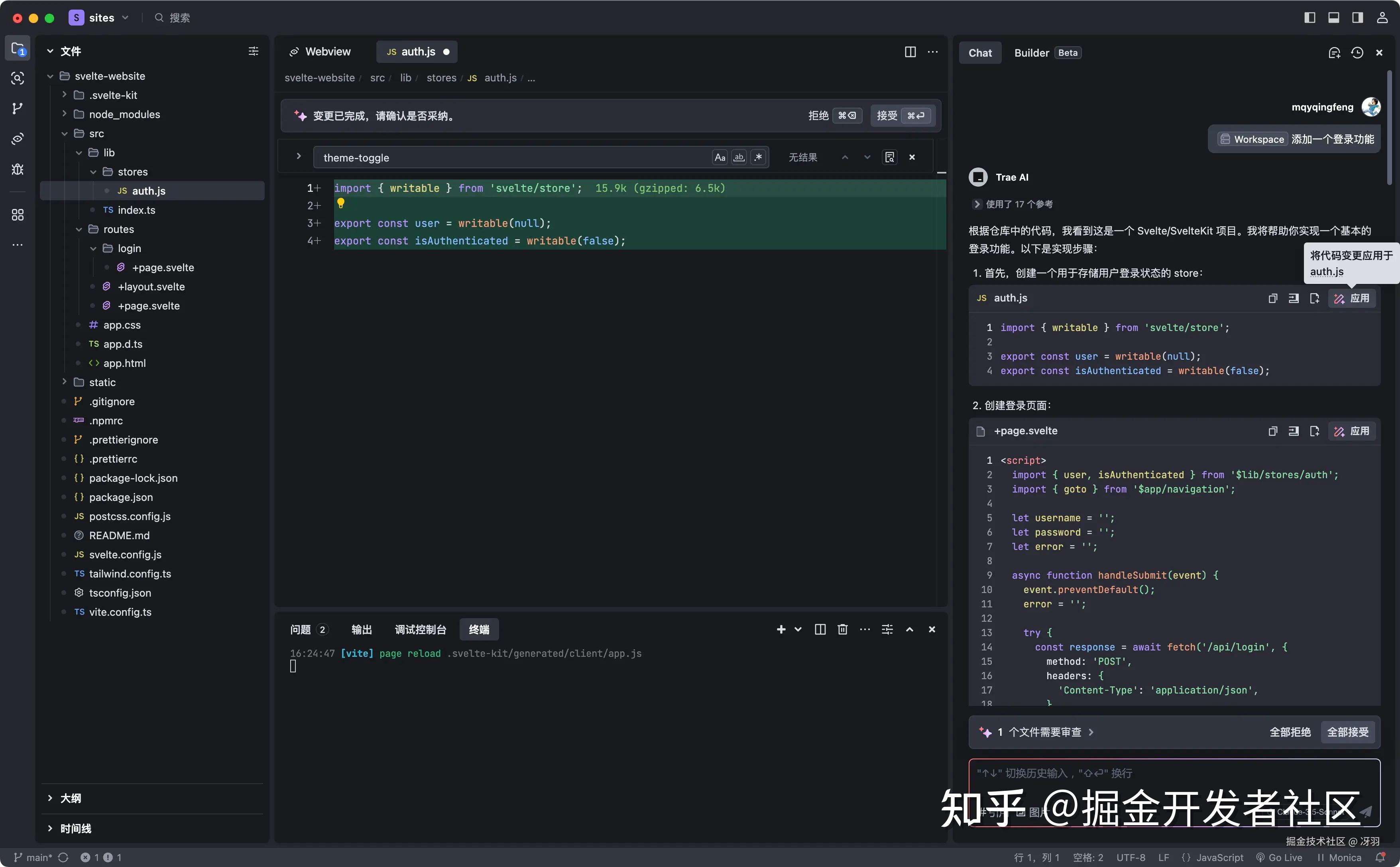Enable whole word matching in search
Image resolution: width=1400 pixels, height=867 pixels.
coord(739,157)
